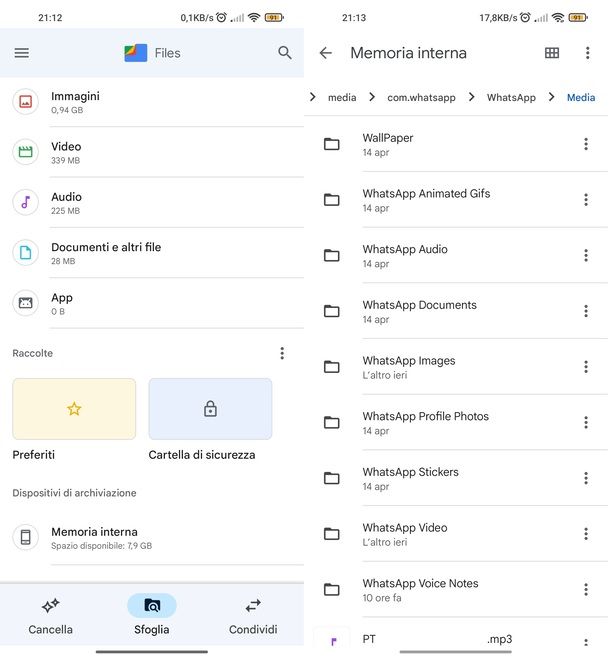Open the Preferiti star collection card
Viewport: 610px width, 657px height.
tap(74, 409)
